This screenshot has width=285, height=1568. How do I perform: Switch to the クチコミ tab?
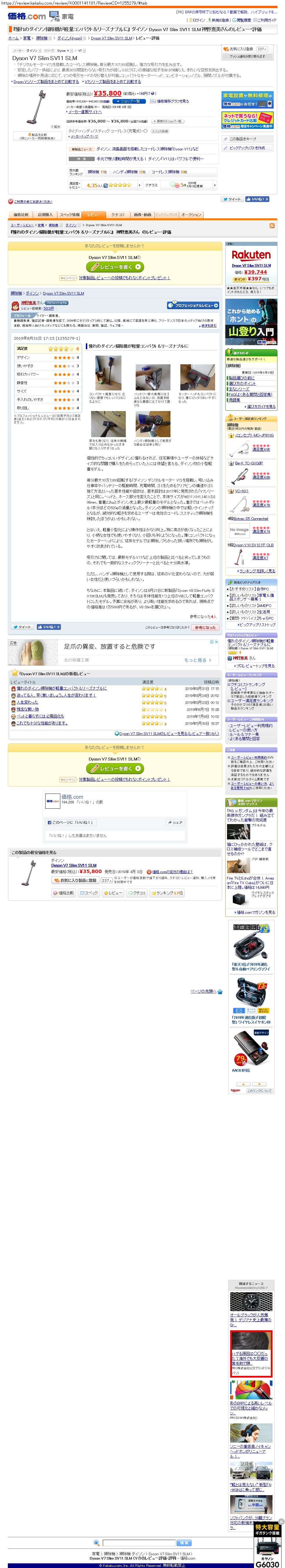pyautogui.click(x=118, y=214)
